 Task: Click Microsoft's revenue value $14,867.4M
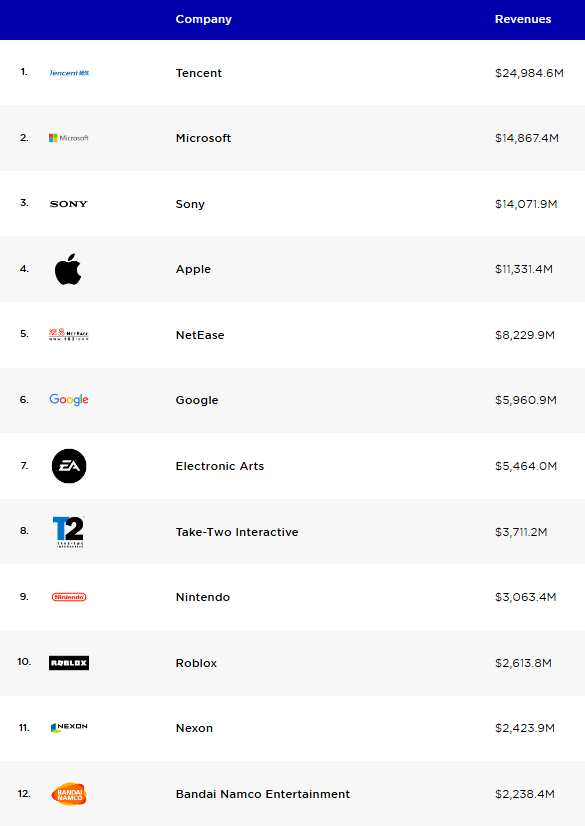click(x=527, y=138)
